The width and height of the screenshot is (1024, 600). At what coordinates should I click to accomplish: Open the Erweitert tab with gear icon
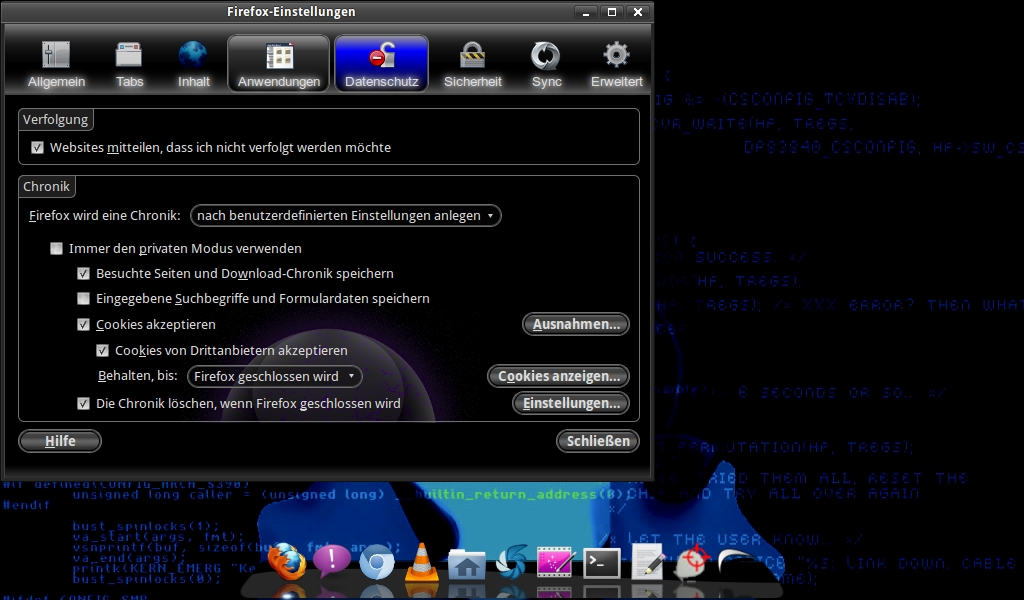click(616, 63)
